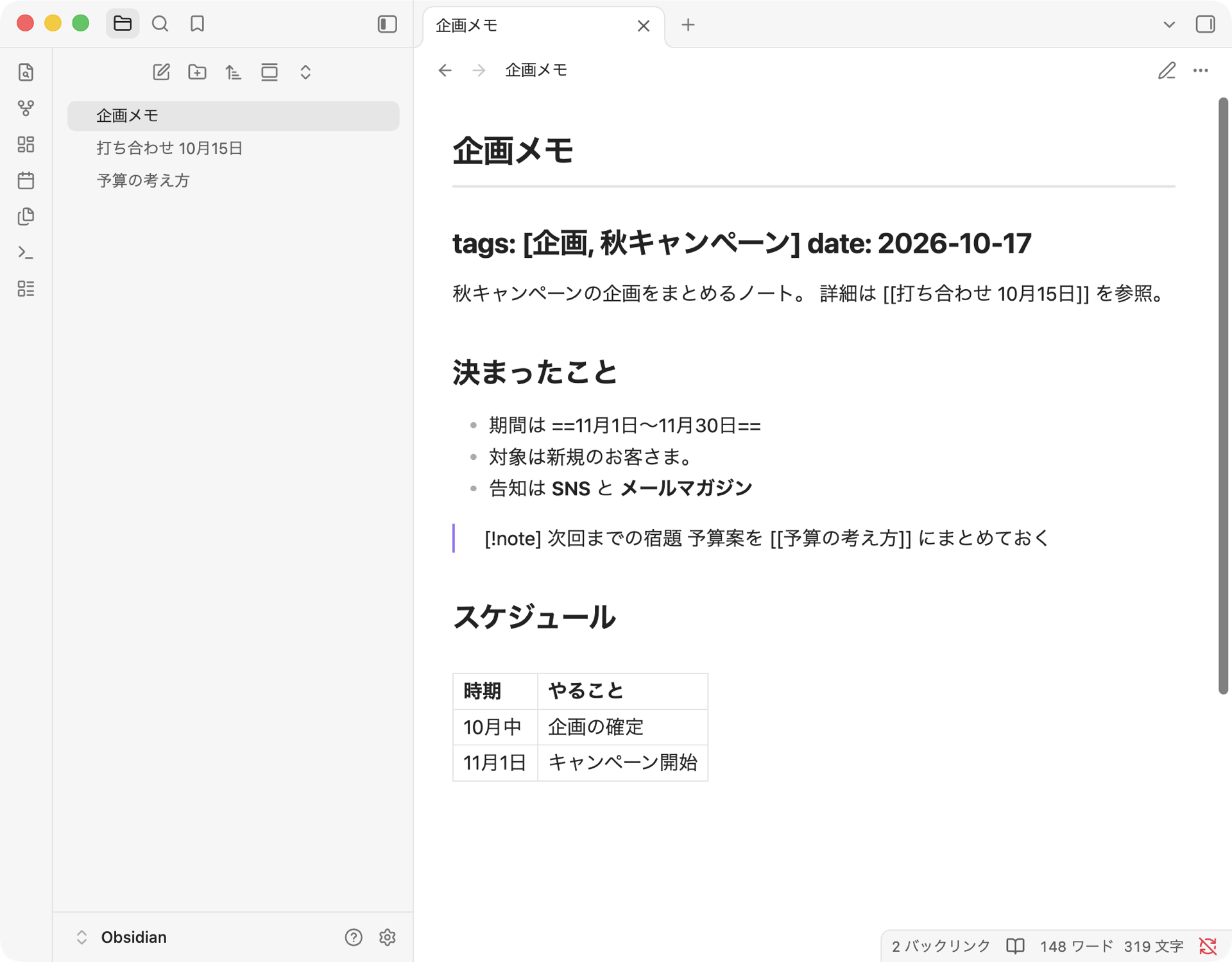Click the キャンペーン開始 table cell

tap(622, 763)
